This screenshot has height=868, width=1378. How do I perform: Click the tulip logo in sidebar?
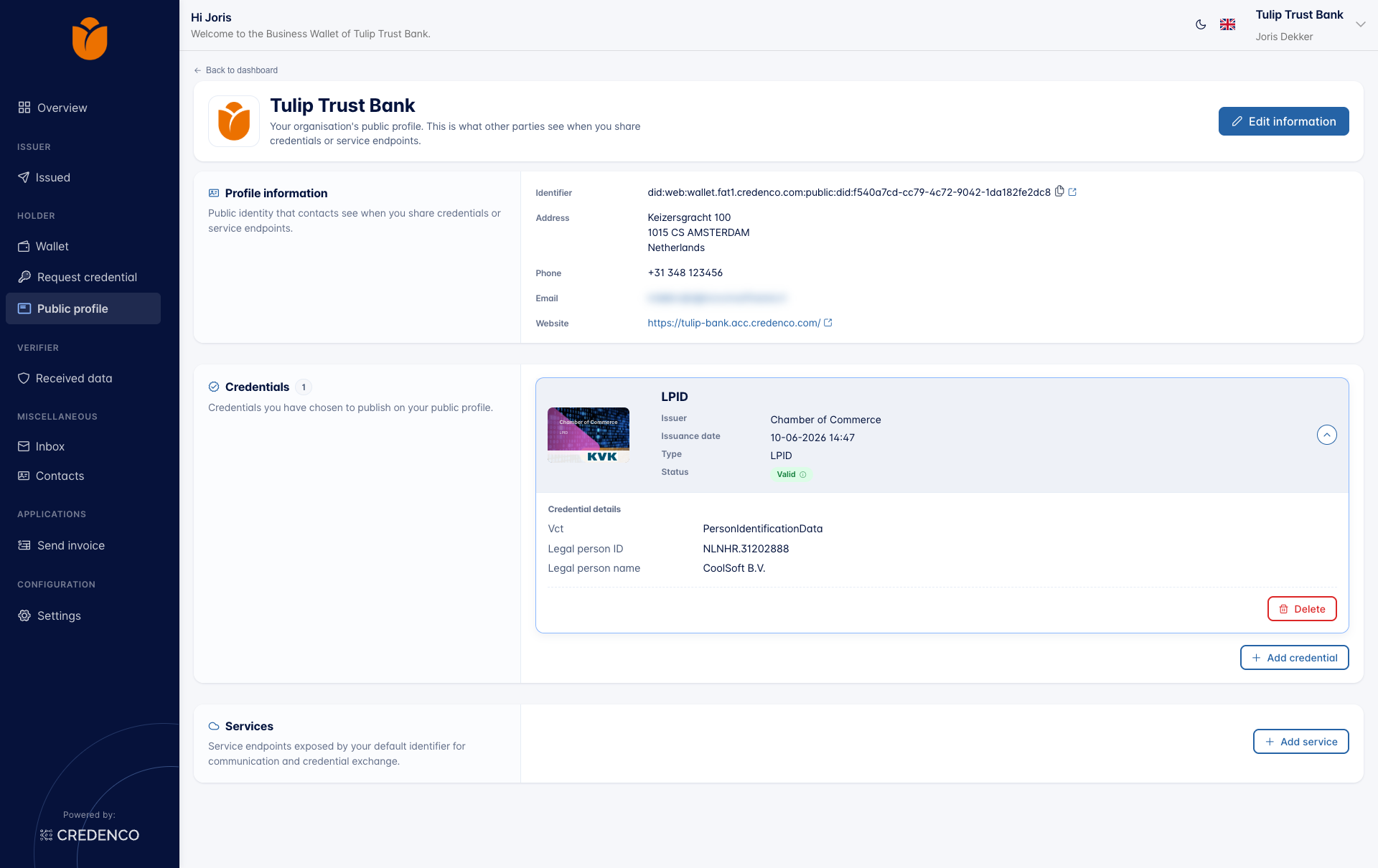tap(90, 39)
